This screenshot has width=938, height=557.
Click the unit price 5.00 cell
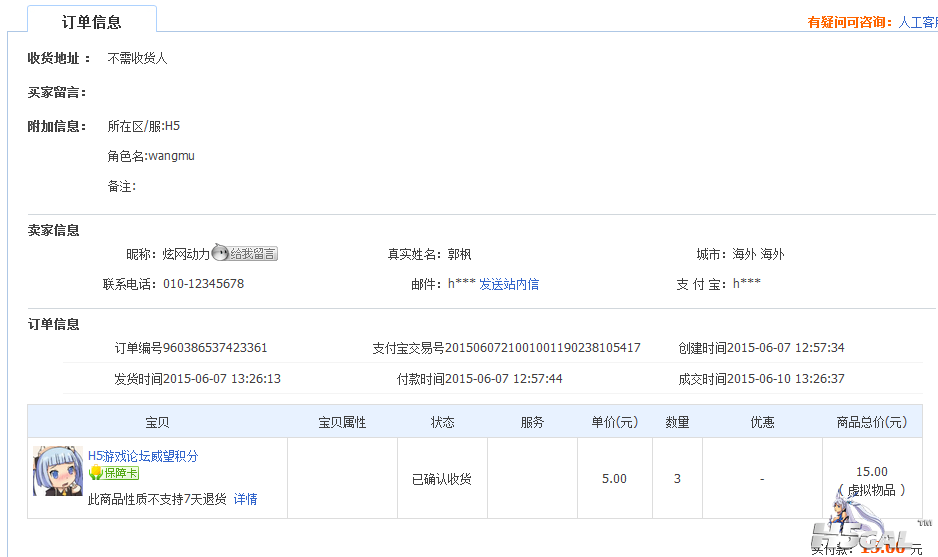tap(614, 479)
